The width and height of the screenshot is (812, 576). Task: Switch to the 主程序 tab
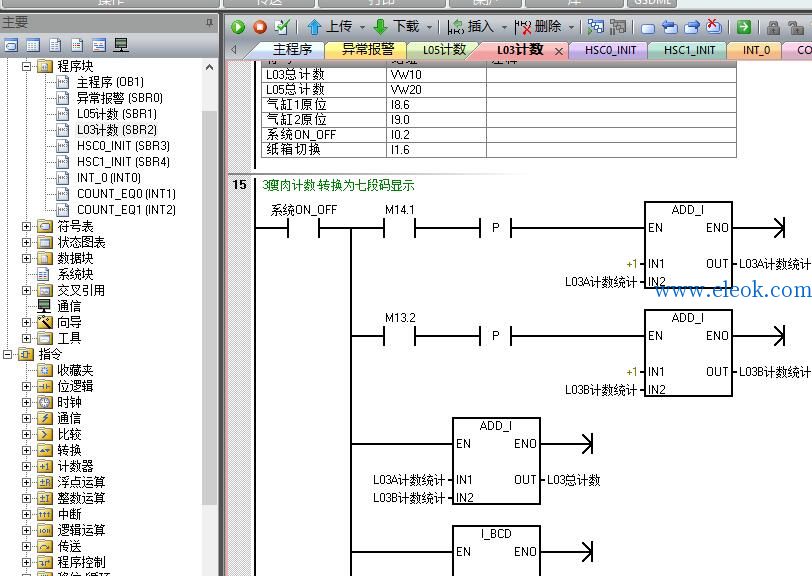(x=292, y=50)
